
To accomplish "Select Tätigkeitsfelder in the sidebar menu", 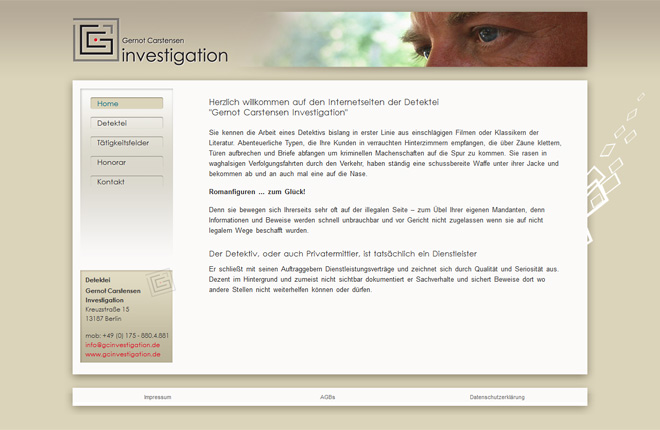I will [x=126, y=143].
